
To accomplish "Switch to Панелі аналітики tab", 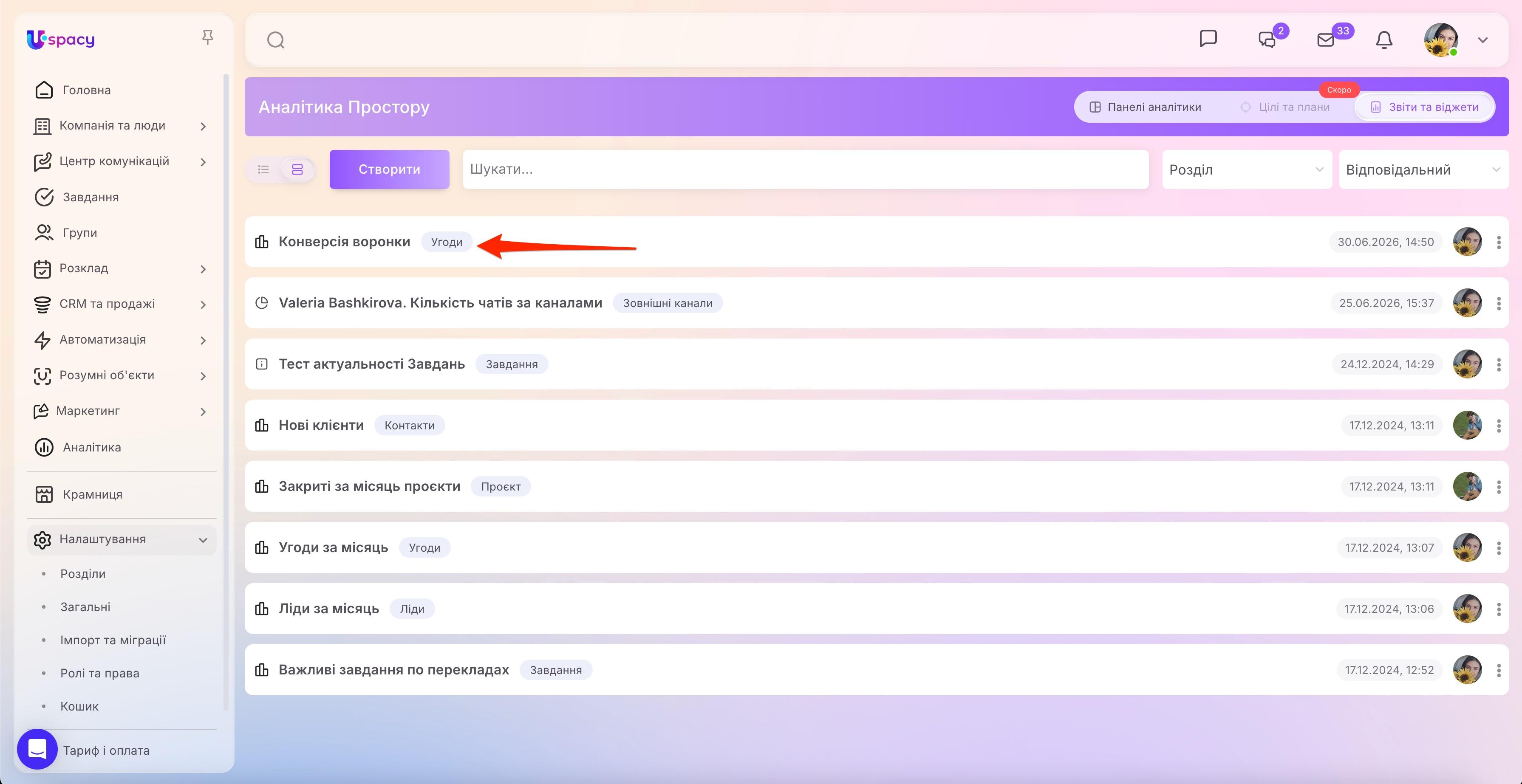I will pyautogui.click(x=1146, y=107).
